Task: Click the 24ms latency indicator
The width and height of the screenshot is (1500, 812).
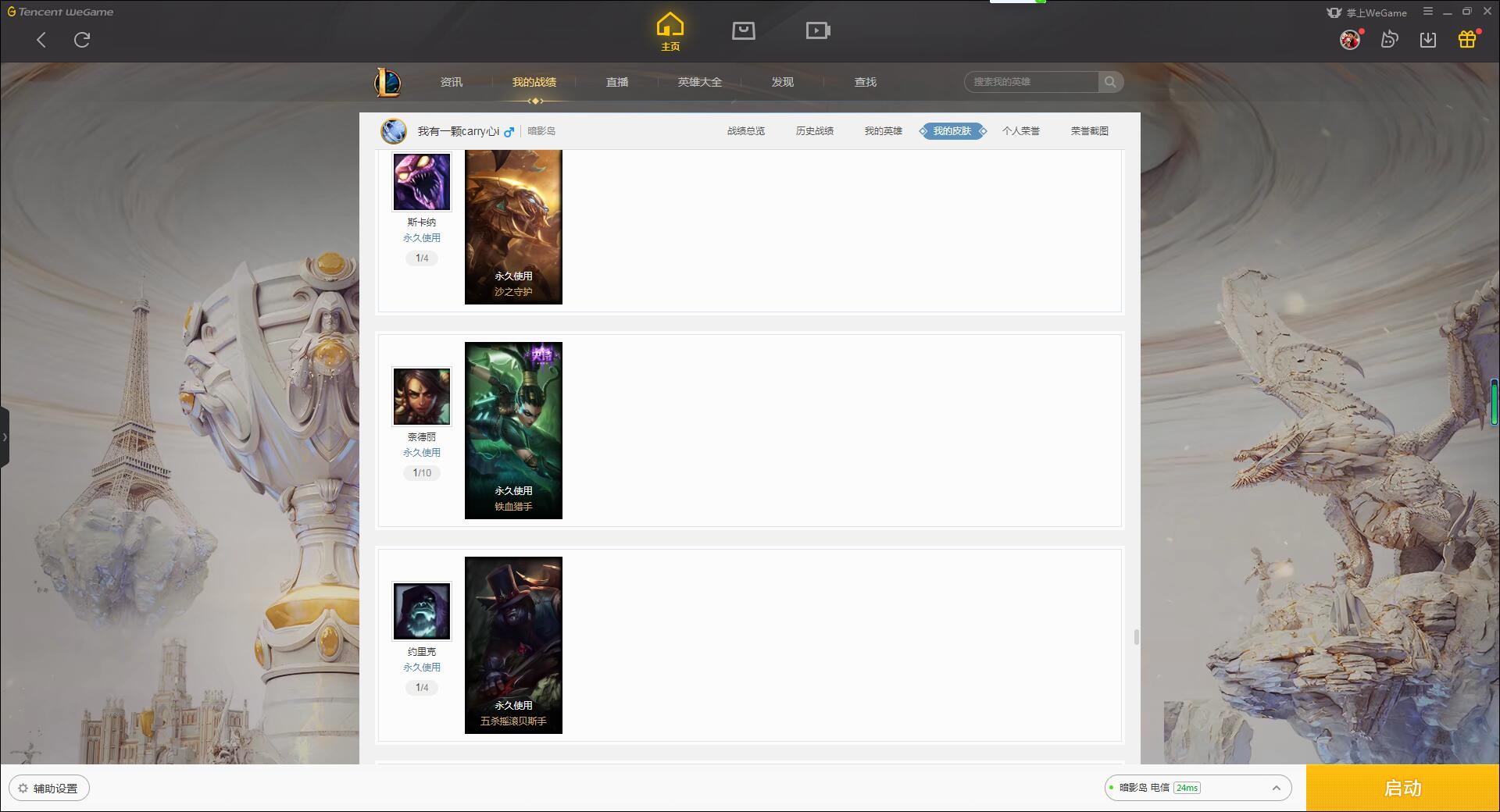Action: (x=1187, y=788)
